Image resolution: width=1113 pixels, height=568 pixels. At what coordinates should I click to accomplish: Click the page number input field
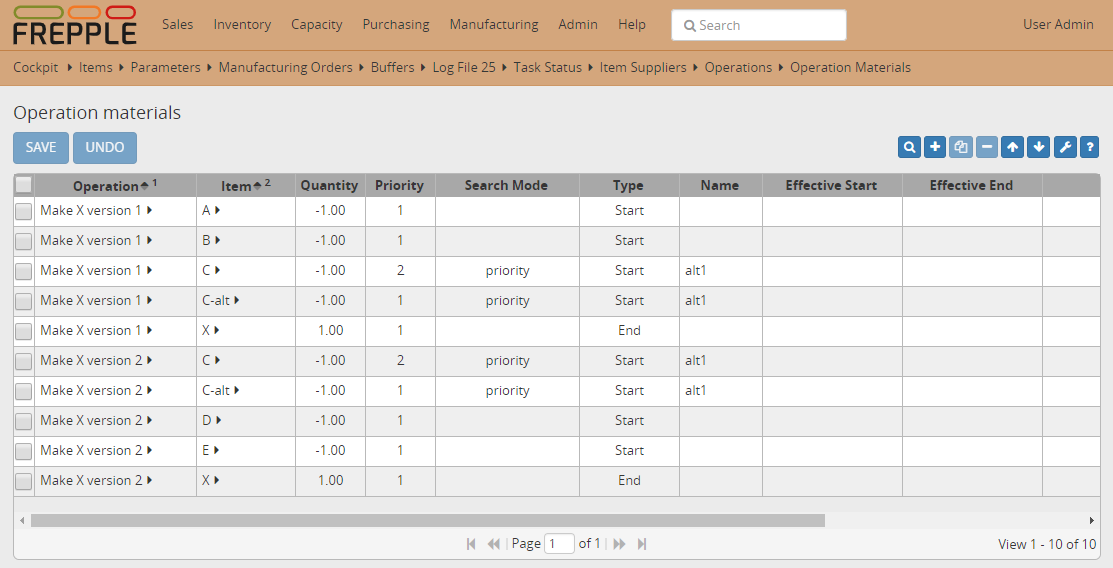[559, 544]
